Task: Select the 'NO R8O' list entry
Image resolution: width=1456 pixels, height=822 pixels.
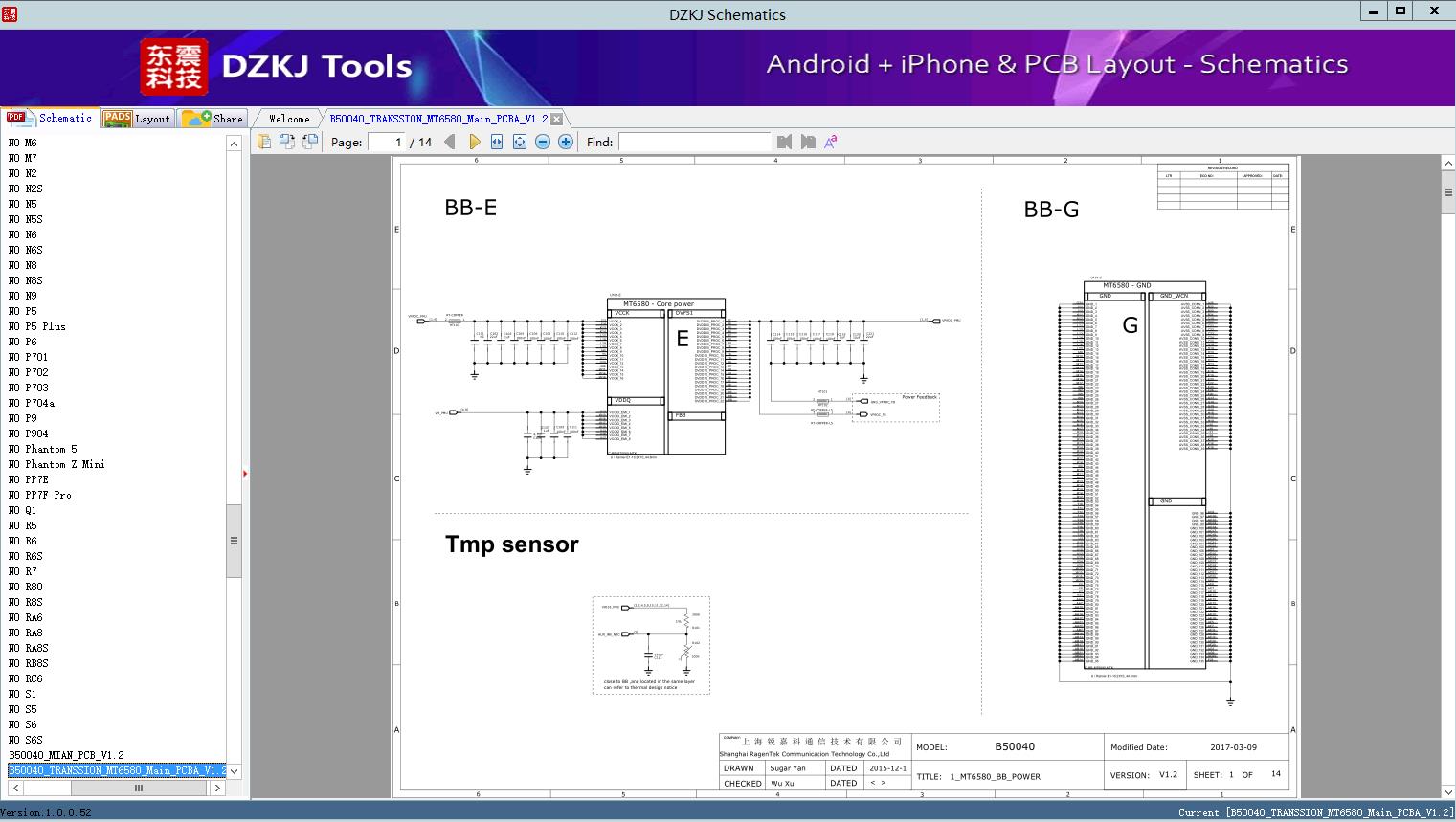Action: pyautogui.click(x=26, y=587)
